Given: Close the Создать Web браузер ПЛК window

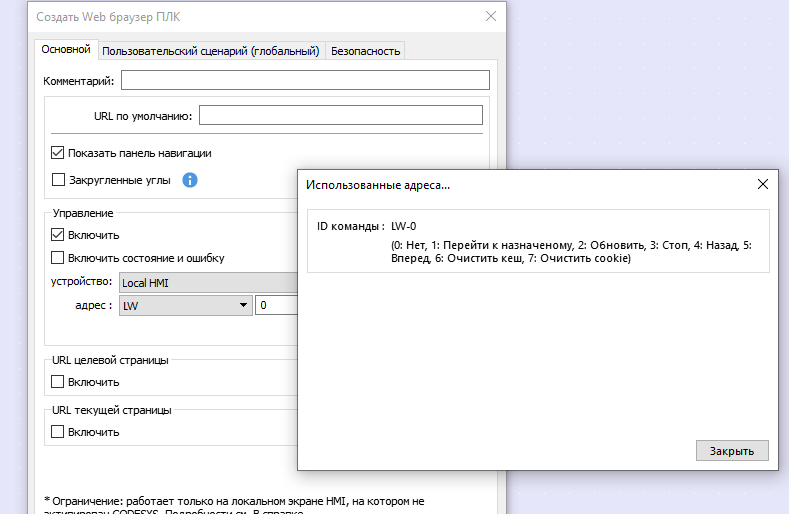Looking at the screenshot, I should tap(491, 16).
